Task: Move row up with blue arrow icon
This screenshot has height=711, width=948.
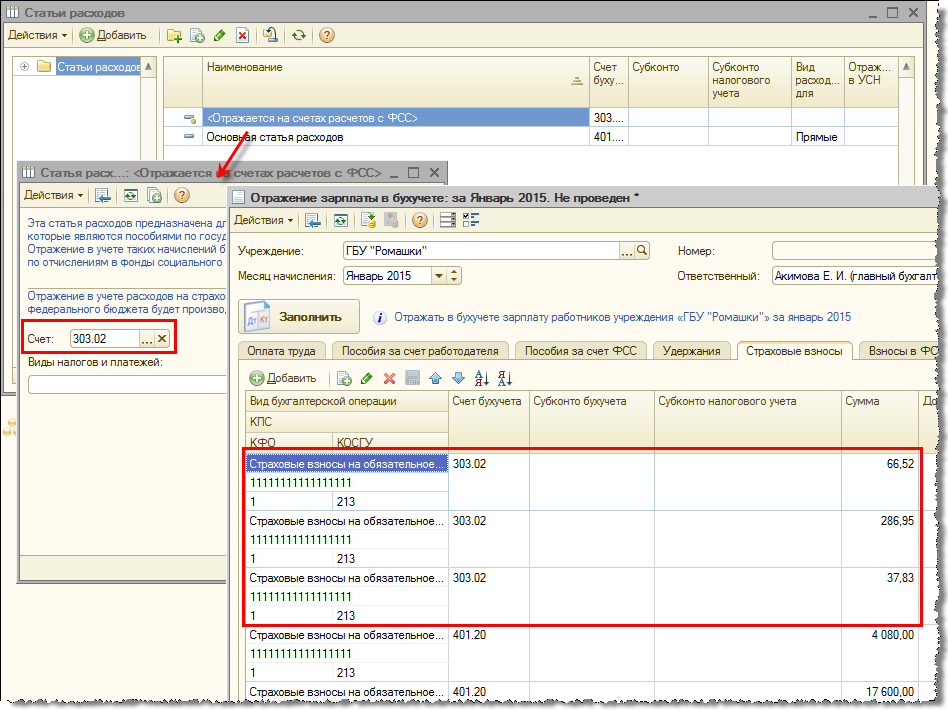Action: (435, 378)
